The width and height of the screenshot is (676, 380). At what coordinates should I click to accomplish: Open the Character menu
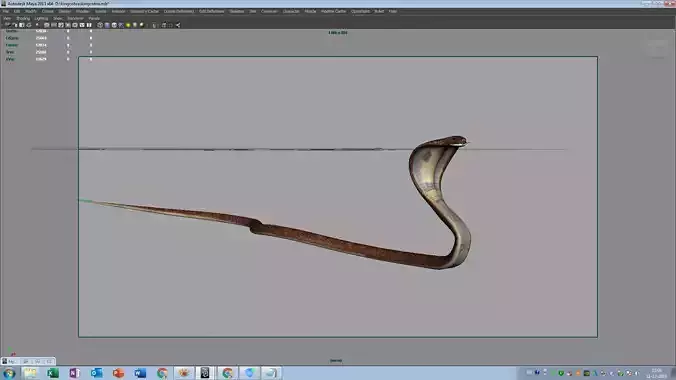(291, 11)
